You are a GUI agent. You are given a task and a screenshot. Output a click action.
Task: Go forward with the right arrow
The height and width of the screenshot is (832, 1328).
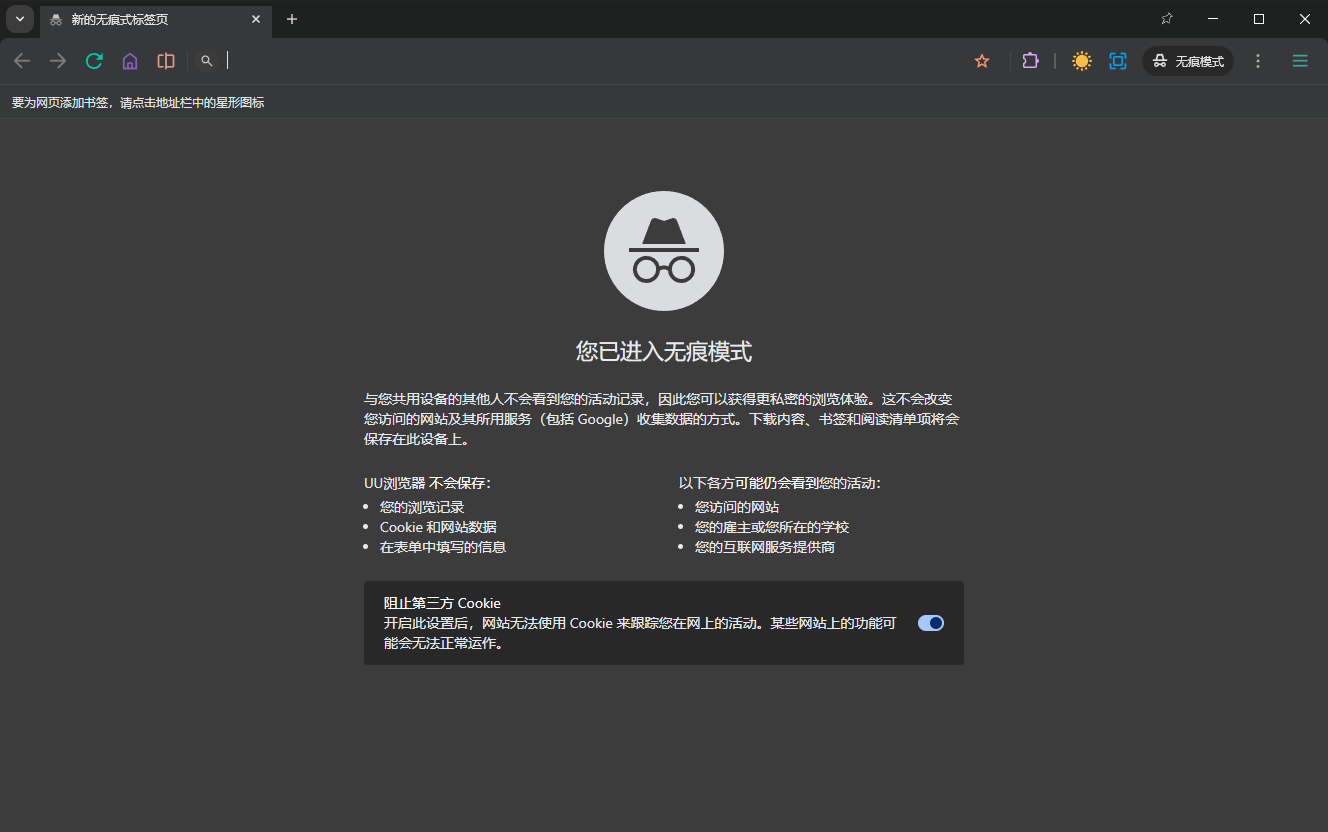(x=58, y=61)
